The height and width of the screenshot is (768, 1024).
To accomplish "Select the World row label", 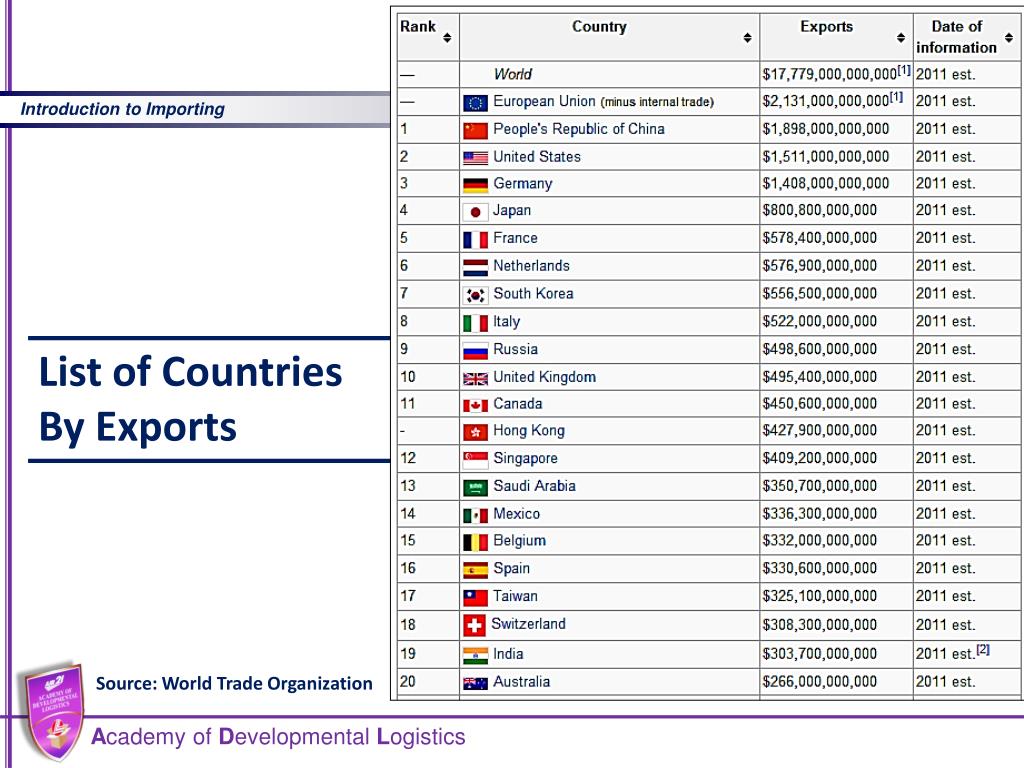I will 513,74.
